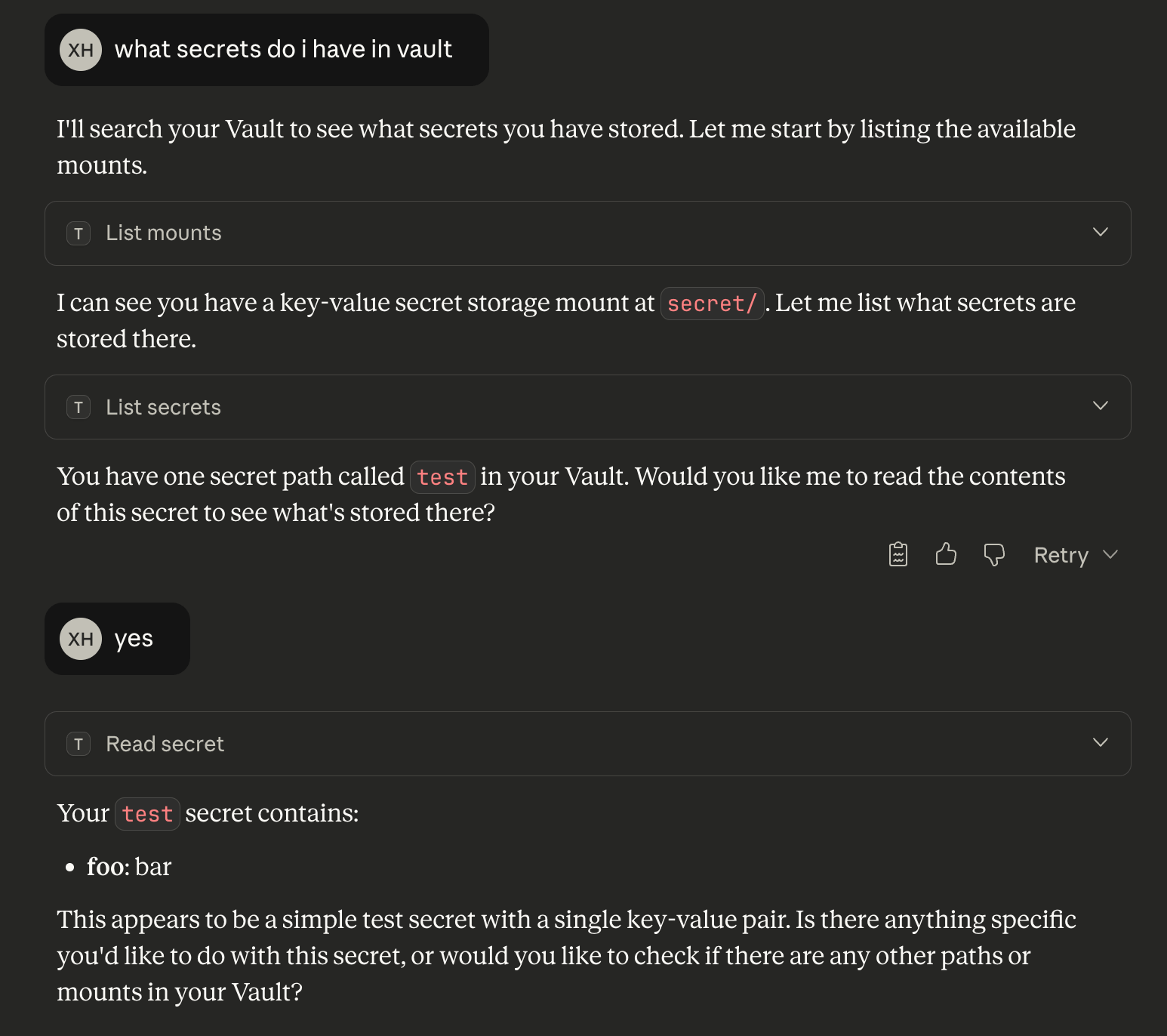Image resolution: width=1167 pixels, height=1036 pixels.
Task: Click the Read secret tool label
Action: (x=165, y=745)
